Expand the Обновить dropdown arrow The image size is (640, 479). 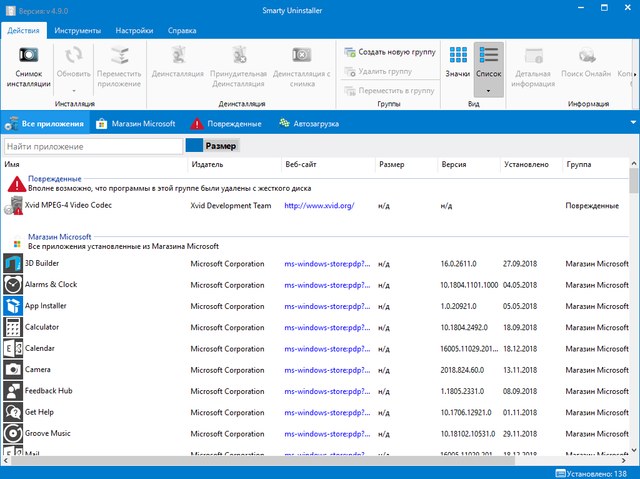tap(72, 90)
